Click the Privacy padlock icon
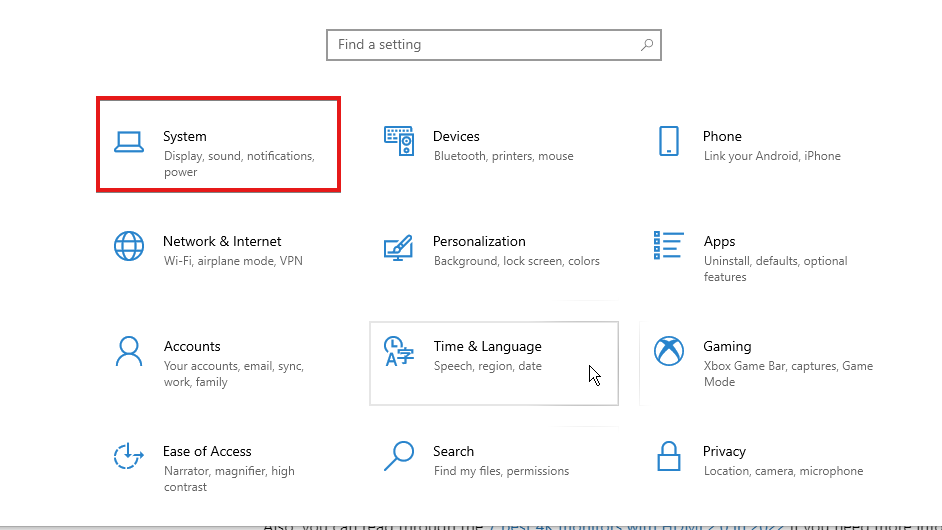This screenshot has height=530, width=942. tap(669, 457)
